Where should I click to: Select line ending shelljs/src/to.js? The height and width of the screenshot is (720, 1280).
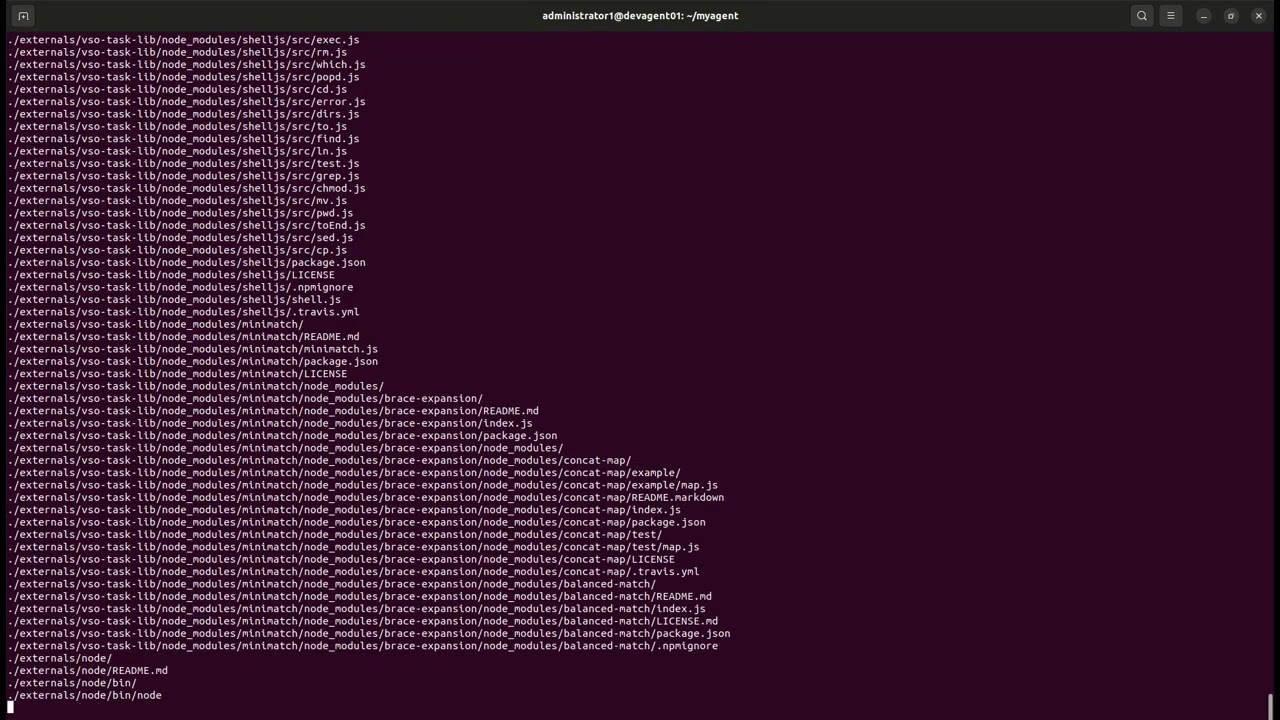178,126
